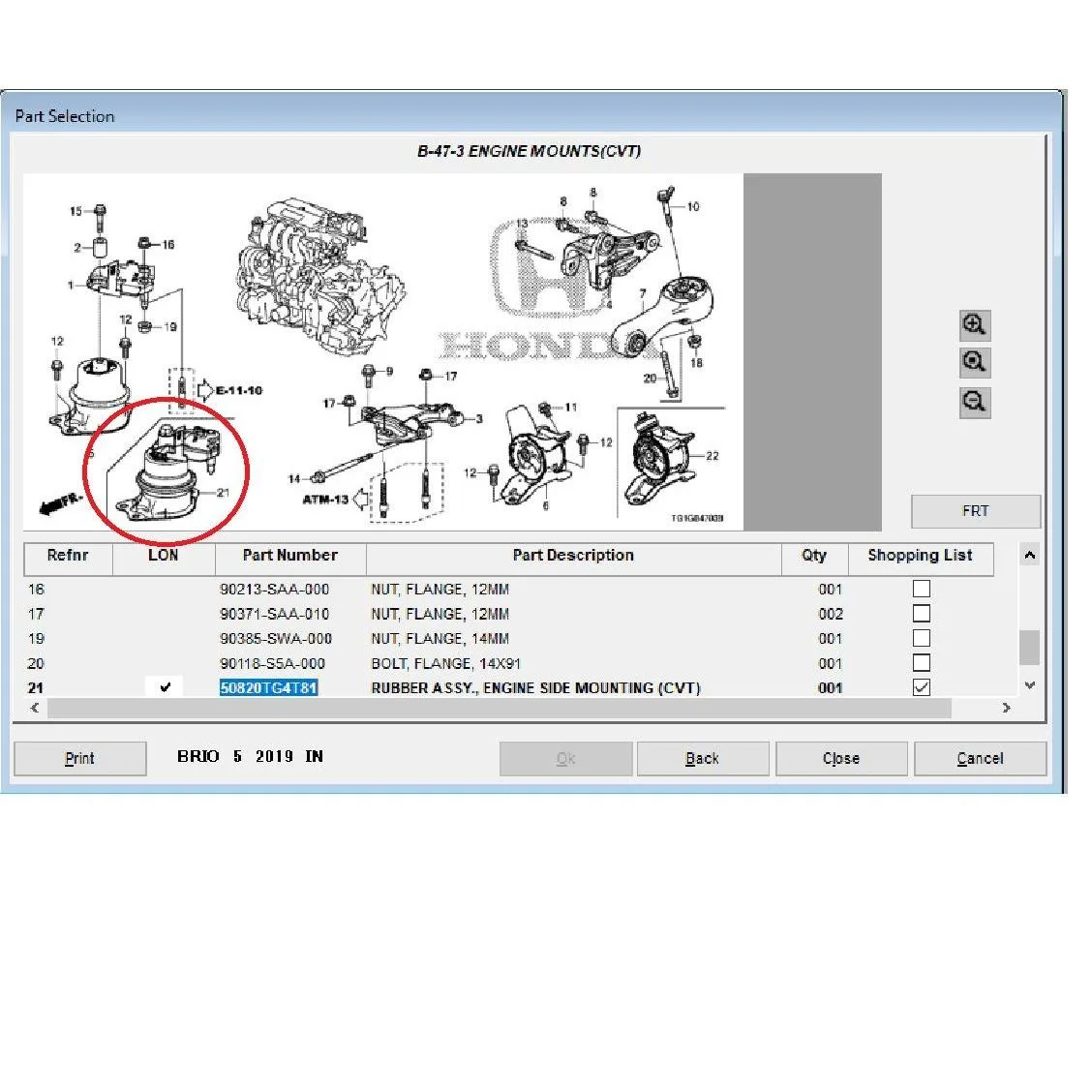The image size is (1092, 1092).
Task: Select the highlighted part number 50820TG4T81
Action: (269, 688)
